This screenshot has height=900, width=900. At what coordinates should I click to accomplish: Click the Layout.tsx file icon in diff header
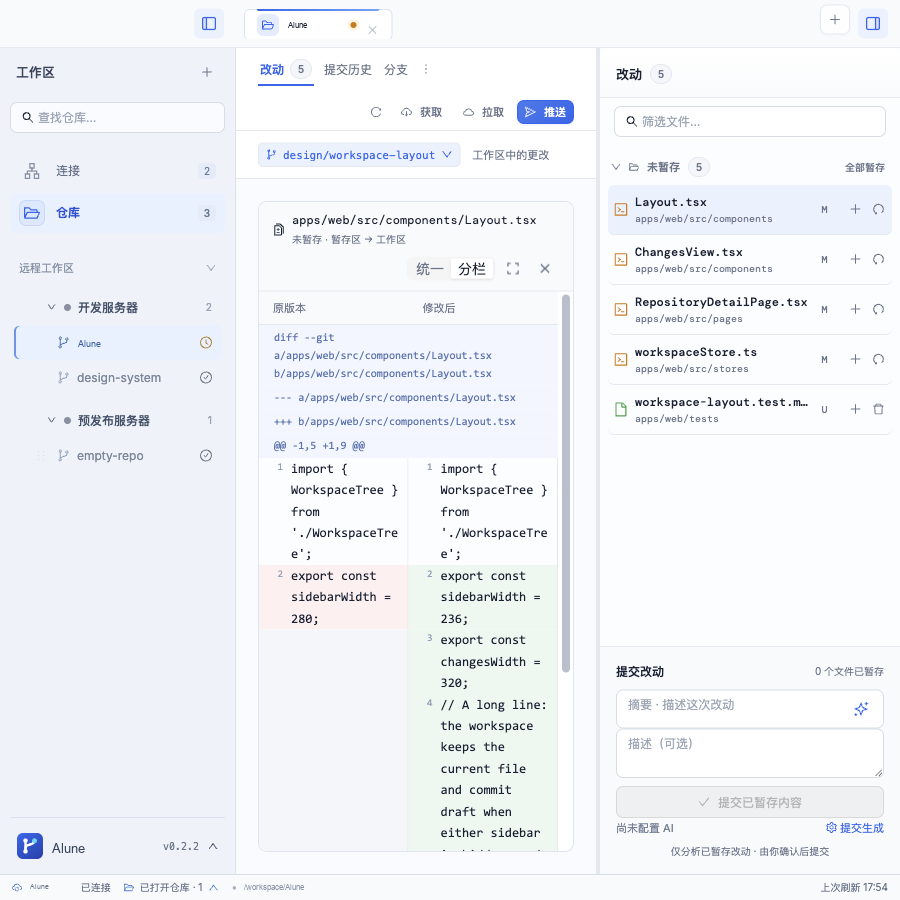pos(278,230)
